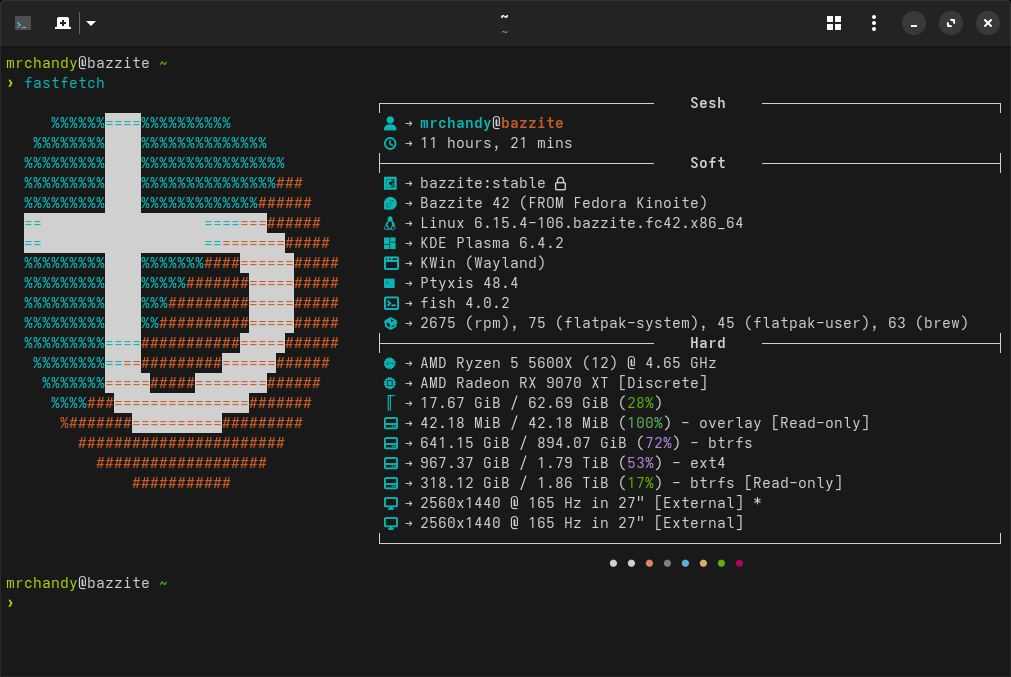This screenshot has width=1011, height=677.
Task: Click the 'Linux 6.15.4-106.bazzite.fc42.x86_64' text
Action: coord(582,223)
